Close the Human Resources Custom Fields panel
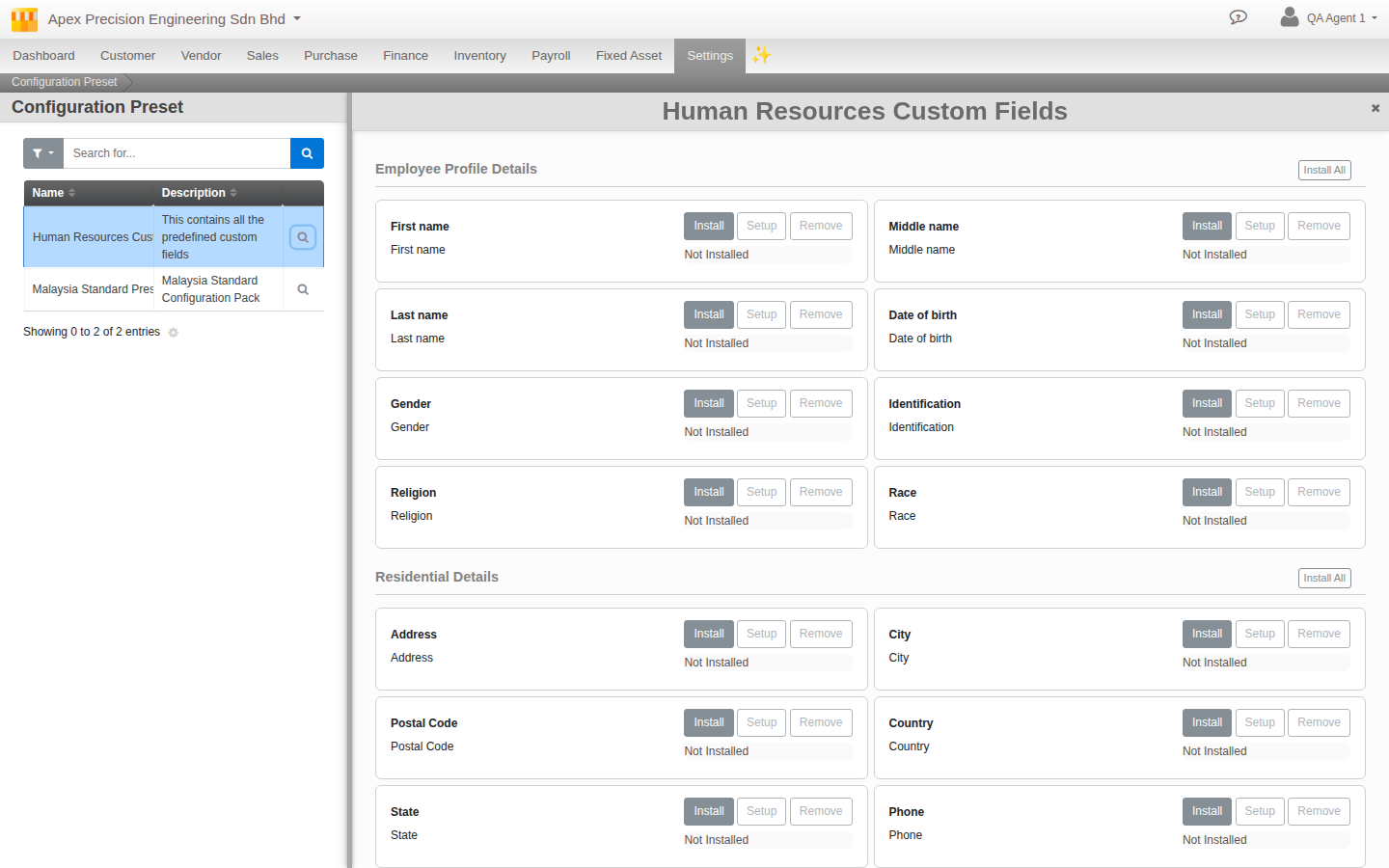 pos(1375,108)
